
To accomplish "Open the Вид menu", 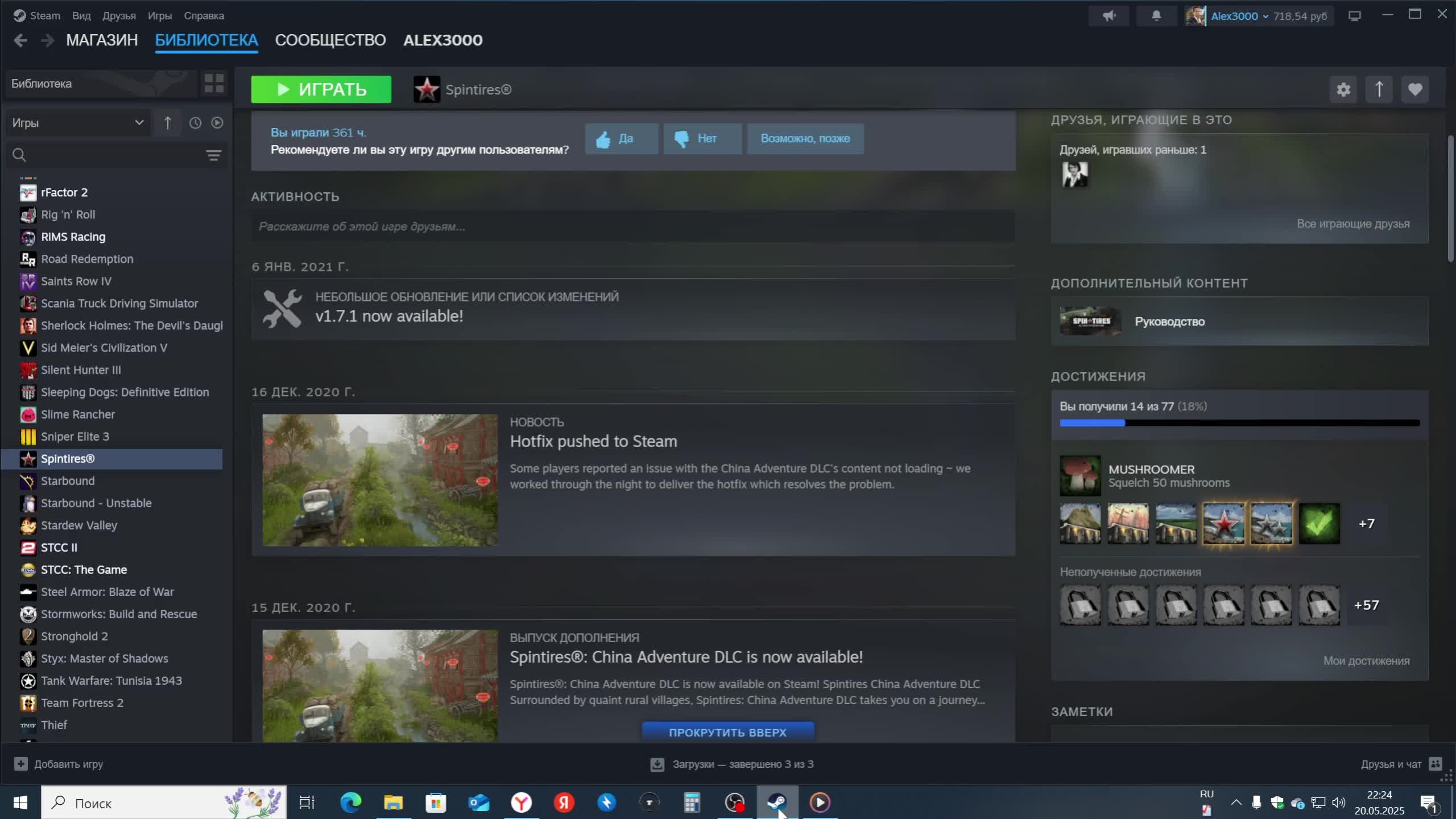I will 81,16.
